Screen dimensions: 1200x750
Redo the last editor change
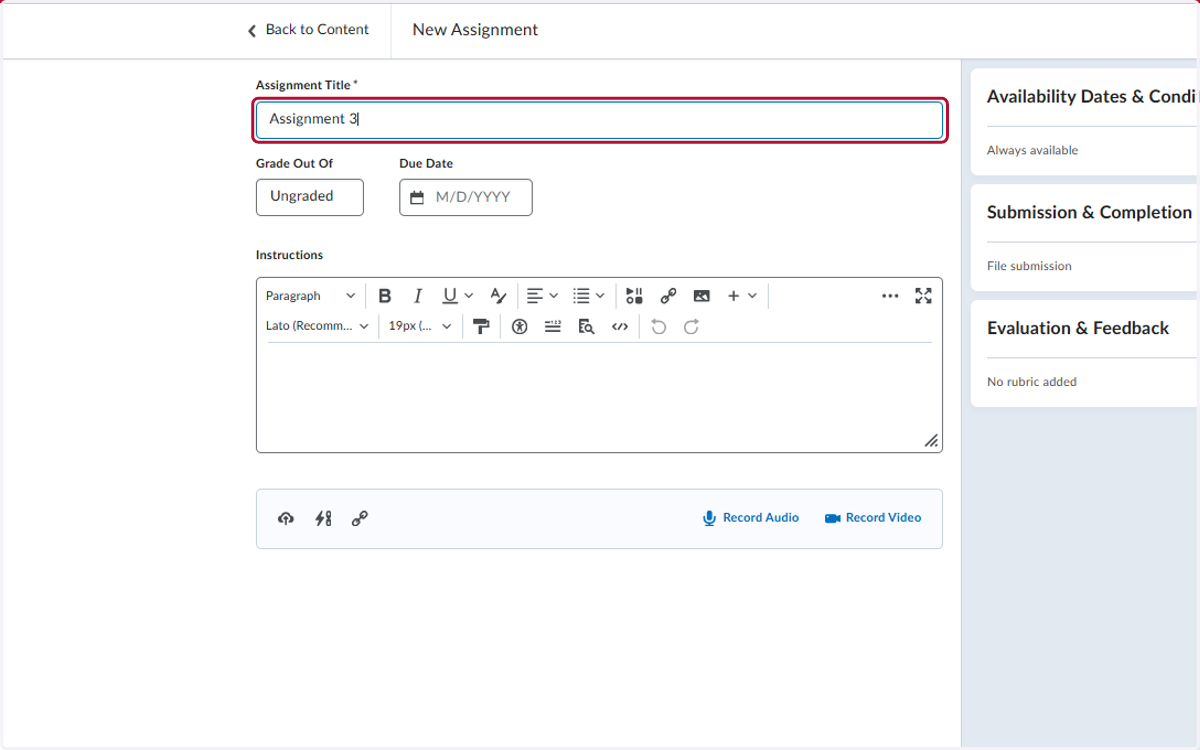691,326
